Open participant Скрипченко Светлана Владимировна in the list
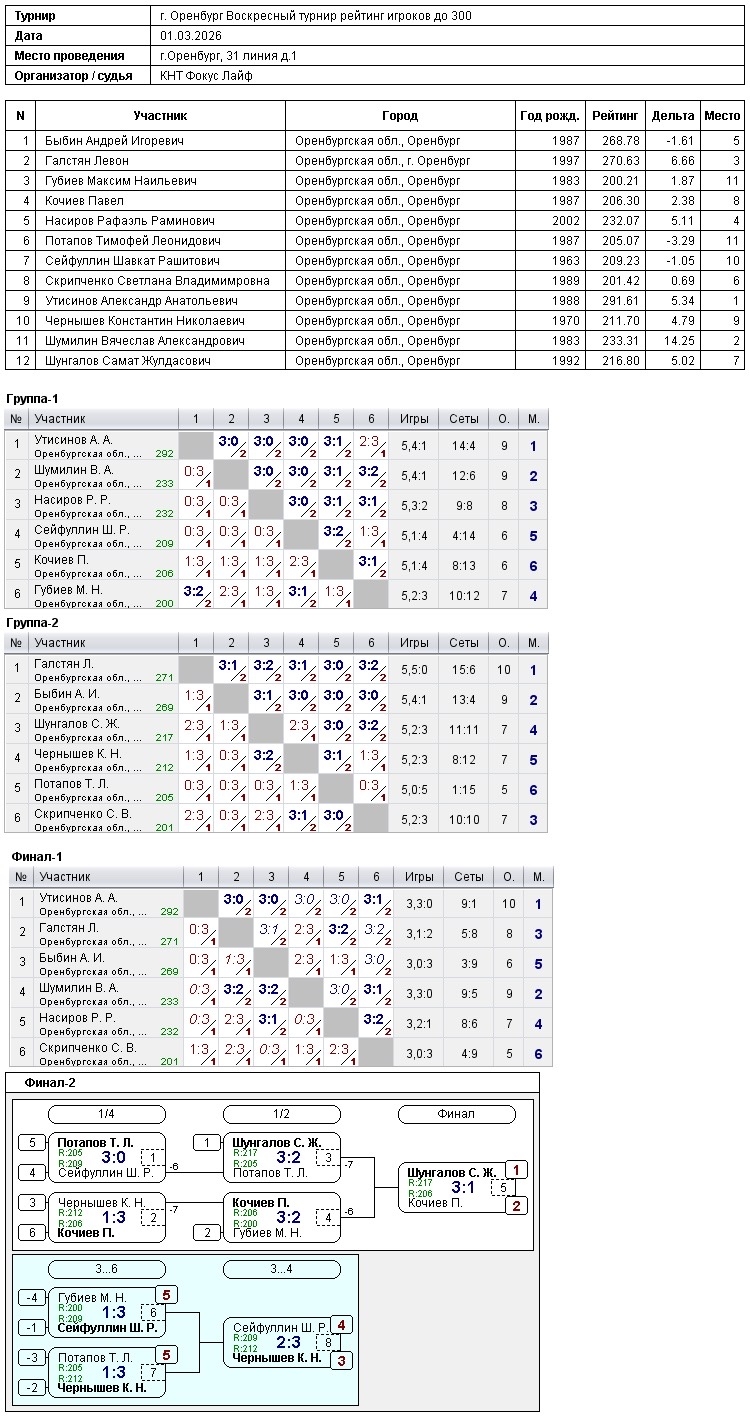Viewport: 750px width, 1417px height. (157, 281)
